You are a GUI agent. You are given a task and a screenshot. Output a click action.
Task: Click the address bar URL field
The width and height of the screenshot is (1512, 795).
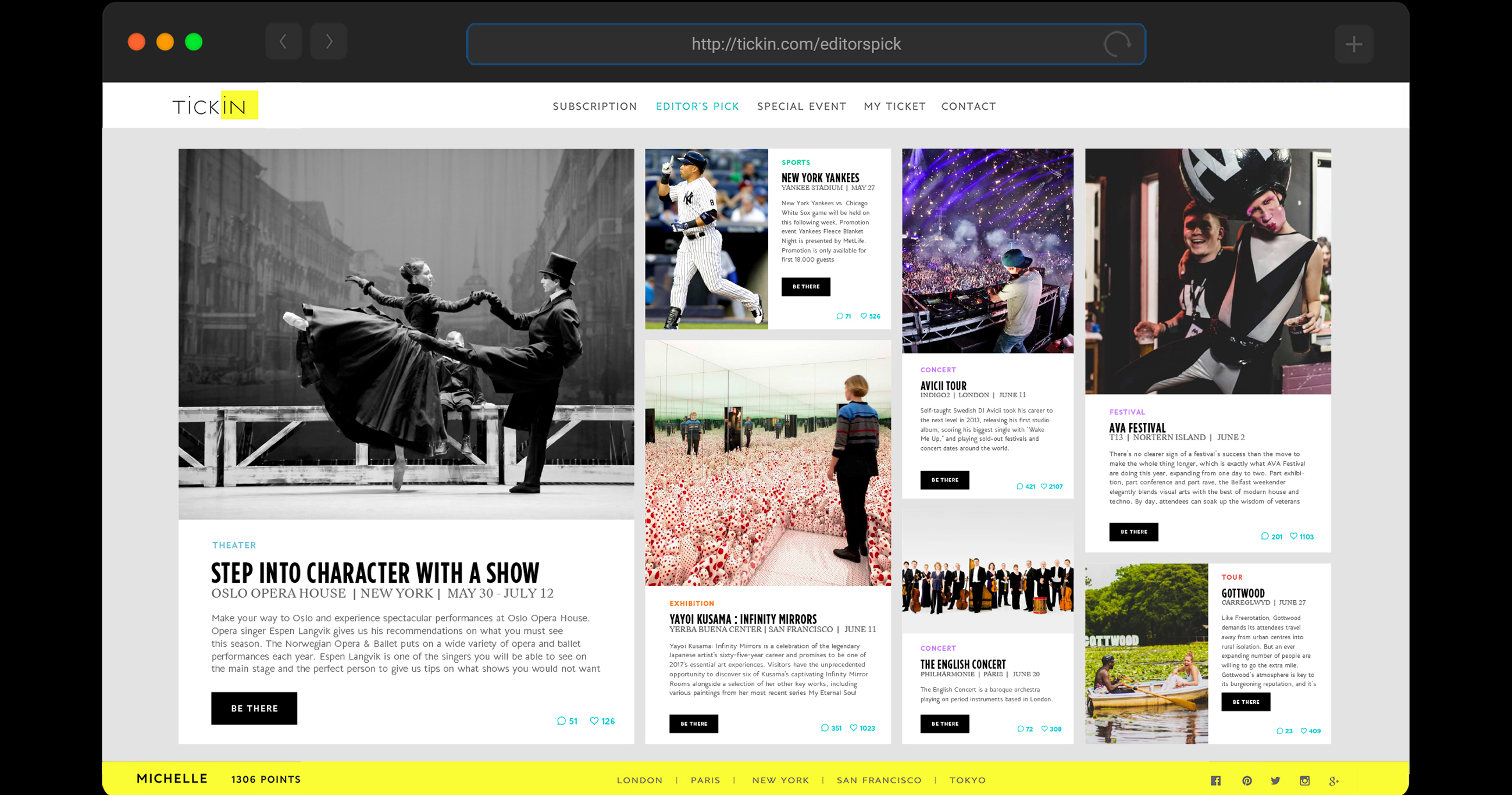796,44
